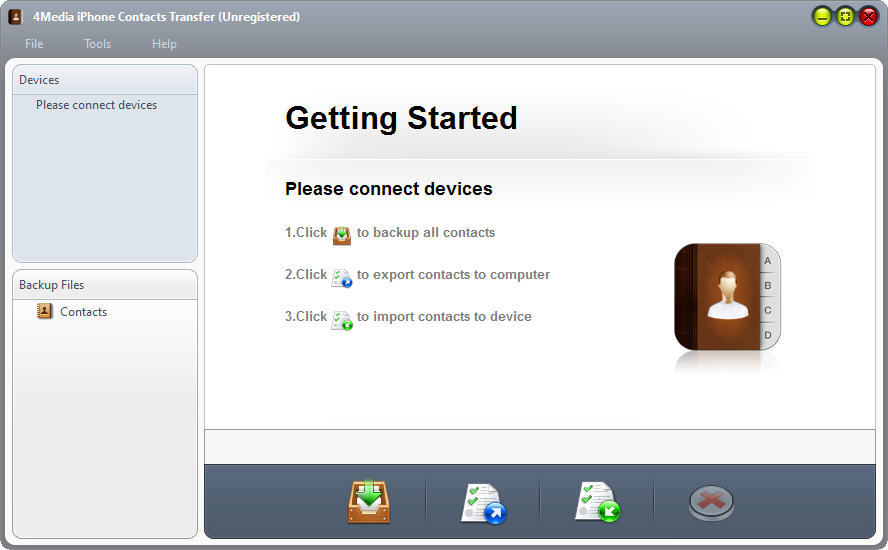Screen dimensions: 888x550
Task: Click the backup all contacts toolbar button
Action: [369, 501]
